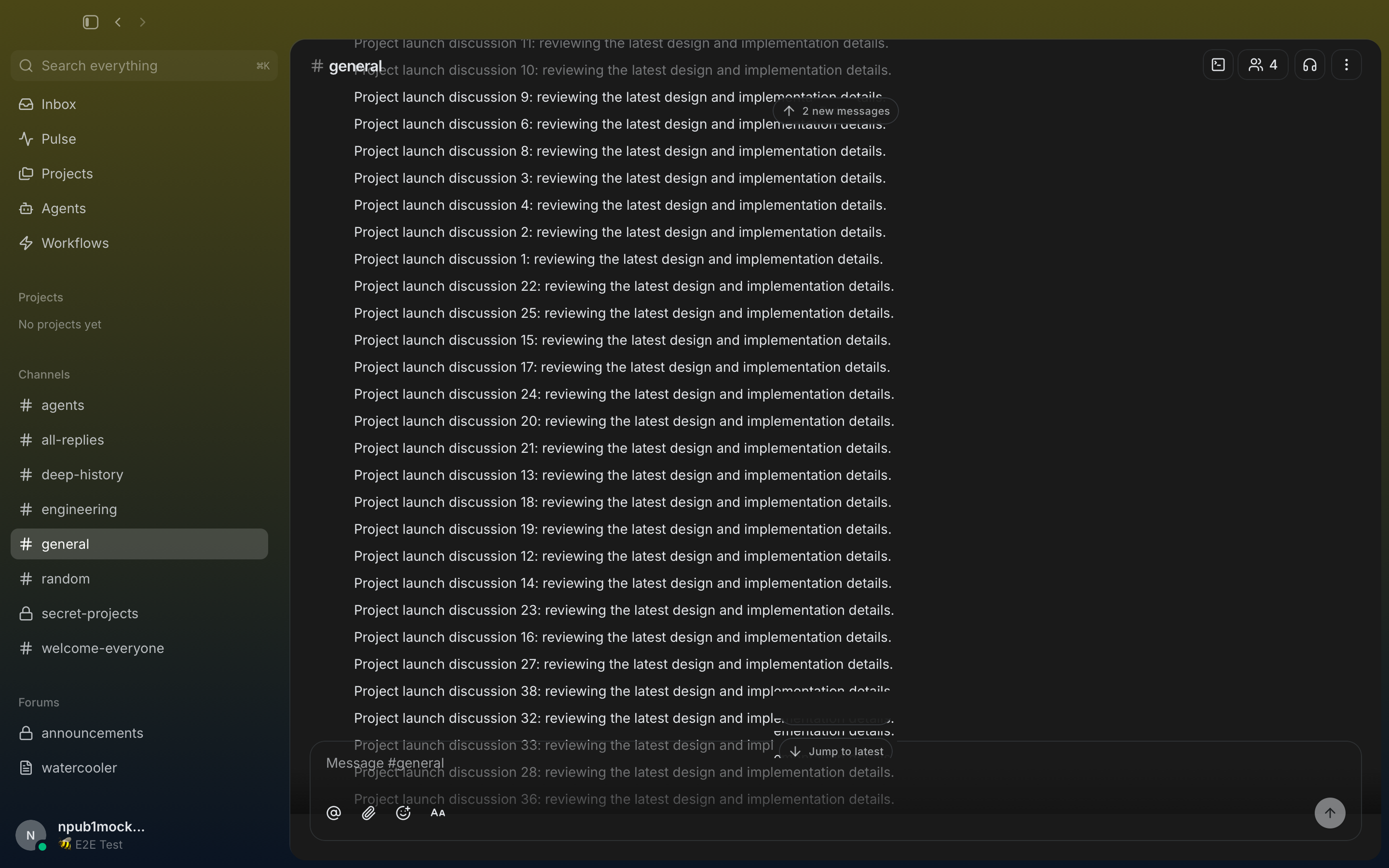Click the Jump to latest button
The image size is (1389, 868).
tap(836, 751)
